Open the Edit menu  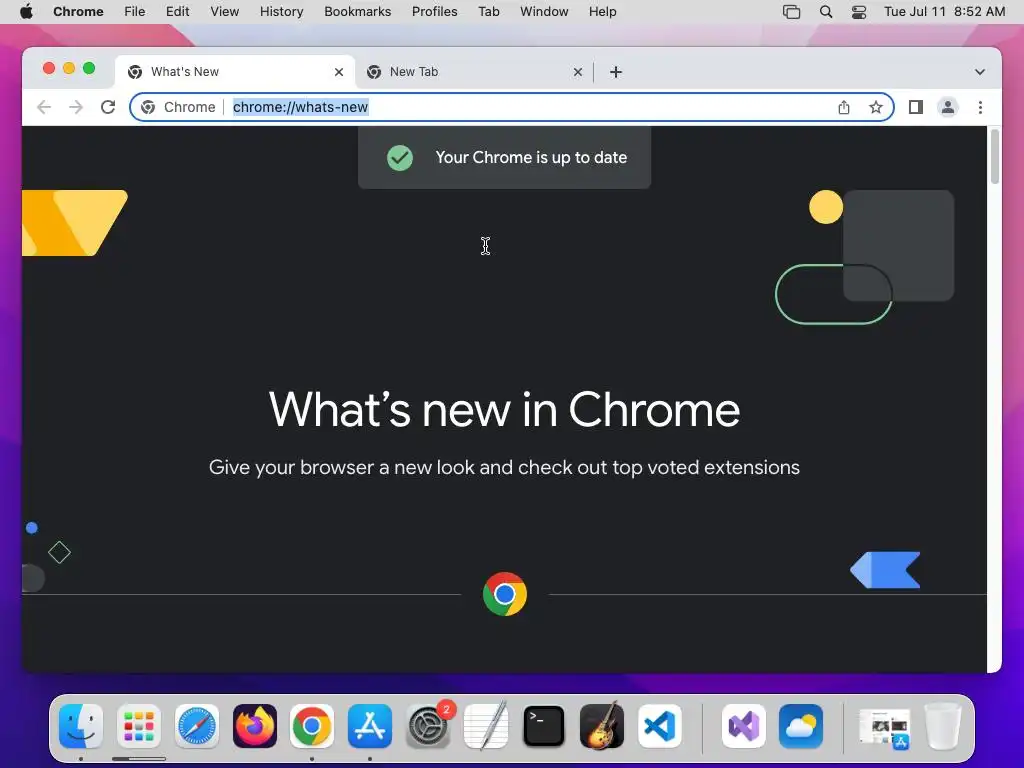[x=177, y=12]
